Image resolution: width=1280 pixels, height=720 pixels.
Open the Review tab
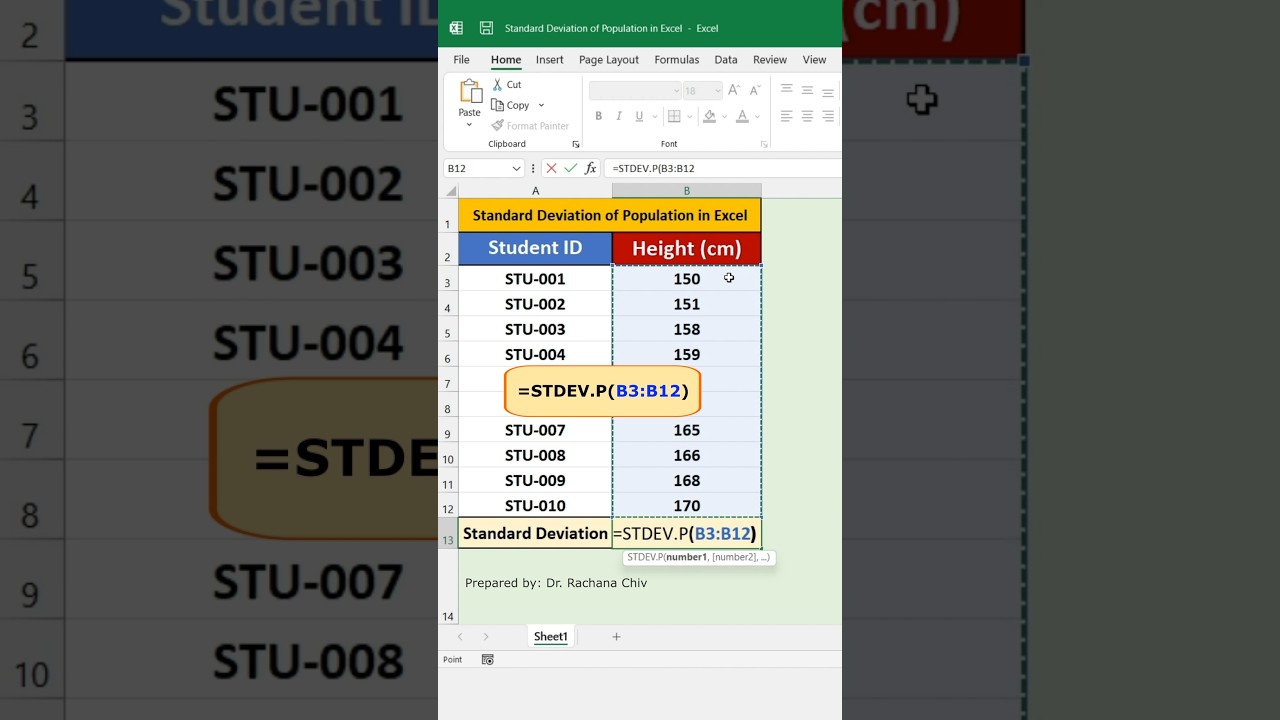pos(770,60)
